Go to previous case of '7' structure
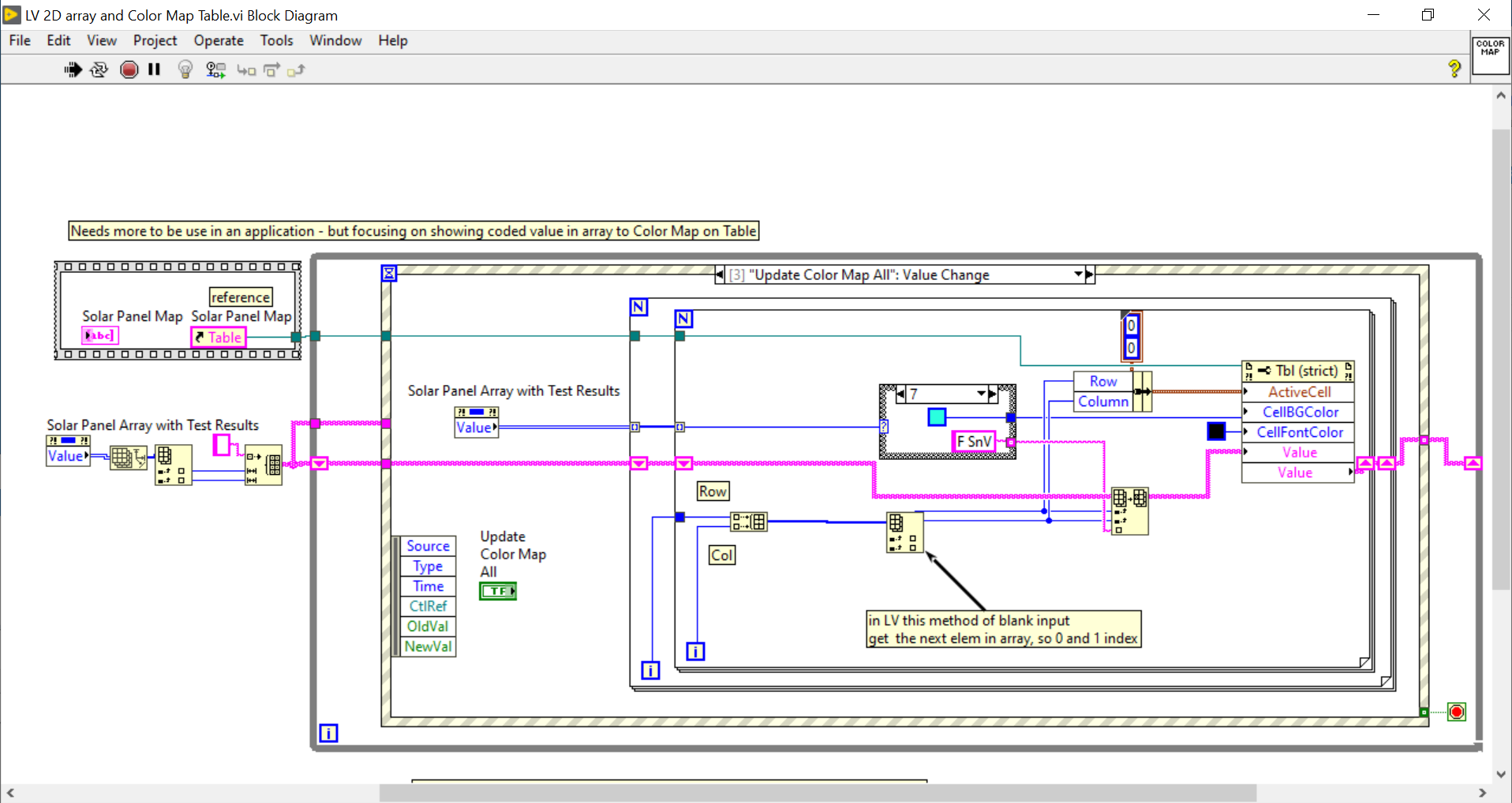Viewport: 1512px width, 803px height. 900,394
